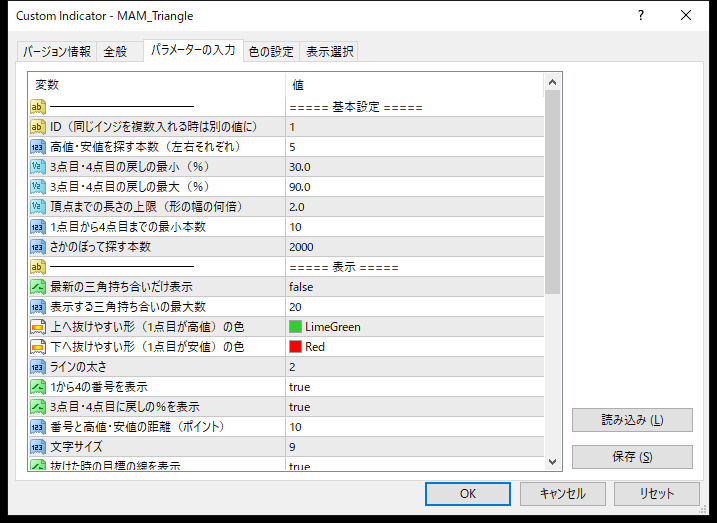This screenshot has width=717, height=523.
Task: Click the value 9 for 文字サイズ
Action: pos(415,447)
